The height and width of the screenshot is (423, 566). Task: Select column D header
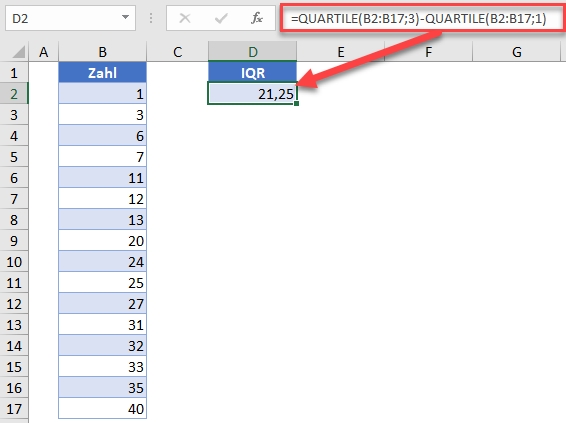(253, 52)
